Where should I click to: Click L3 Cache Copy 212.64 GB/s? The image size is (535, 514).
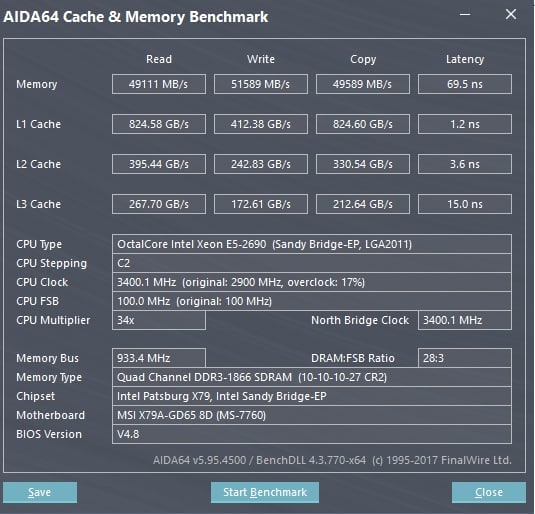coord(363,204)
